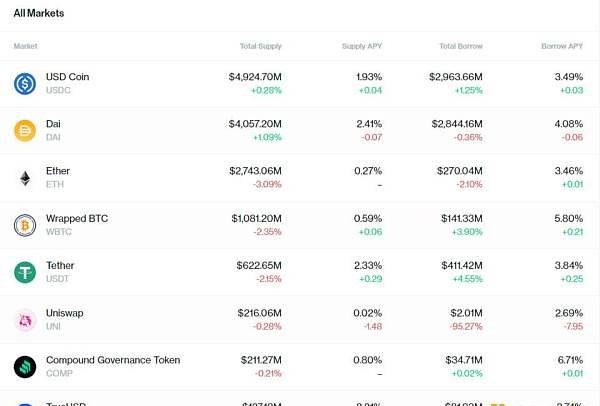
Task: Select the $1,081.20M total supply value
Action: coord(256,218)
